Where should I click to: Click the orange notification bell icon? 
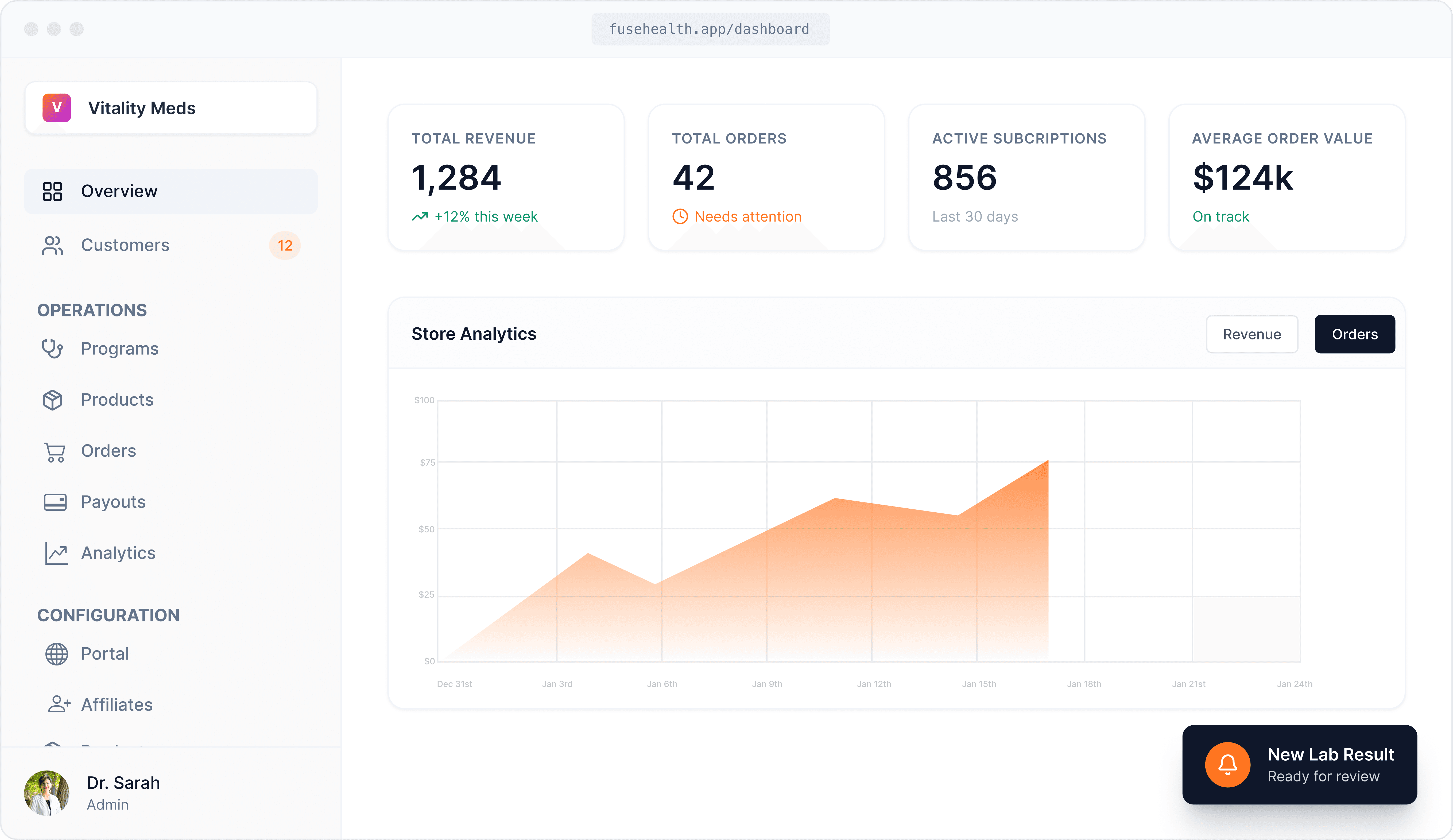pyautogui.click(x=1227, y=764)
